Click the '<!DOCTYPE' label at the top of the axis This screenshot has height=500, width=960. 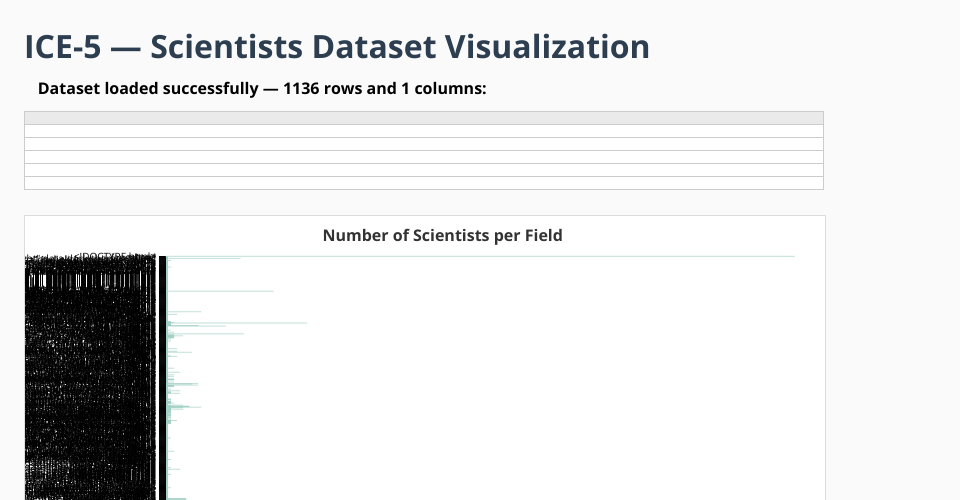coord(103,257)
